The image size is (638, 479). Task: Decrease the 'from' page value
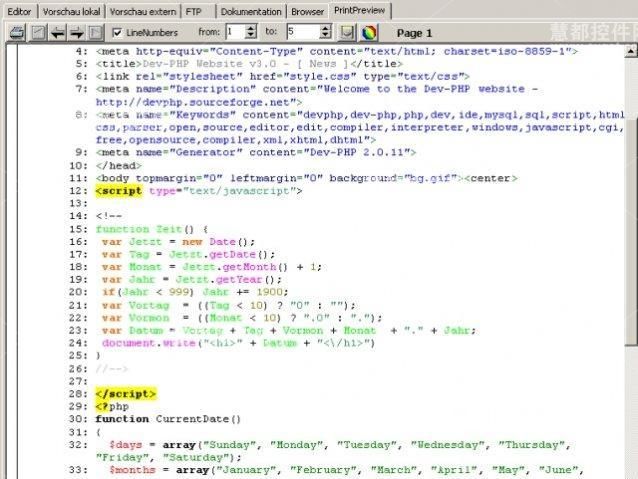coord(251,36)
